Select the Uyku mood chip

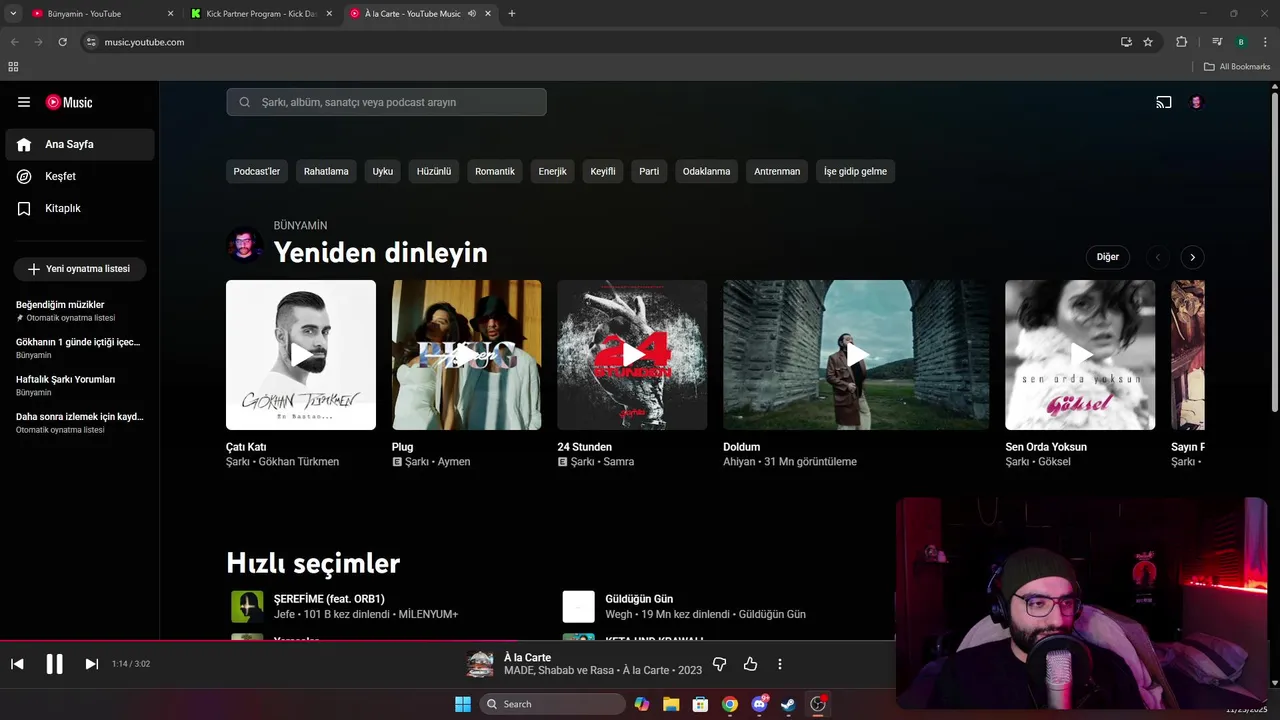point(383,171)
